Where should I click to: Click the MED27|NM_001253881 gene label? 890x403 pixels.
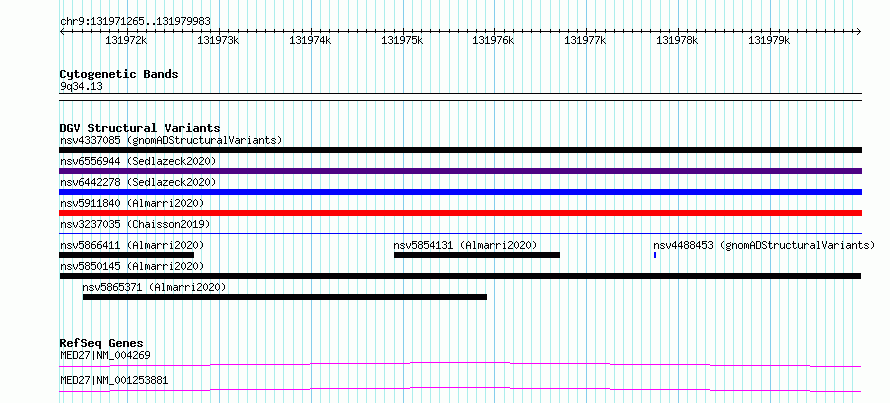pyautogui.click(x=114, y=380)
